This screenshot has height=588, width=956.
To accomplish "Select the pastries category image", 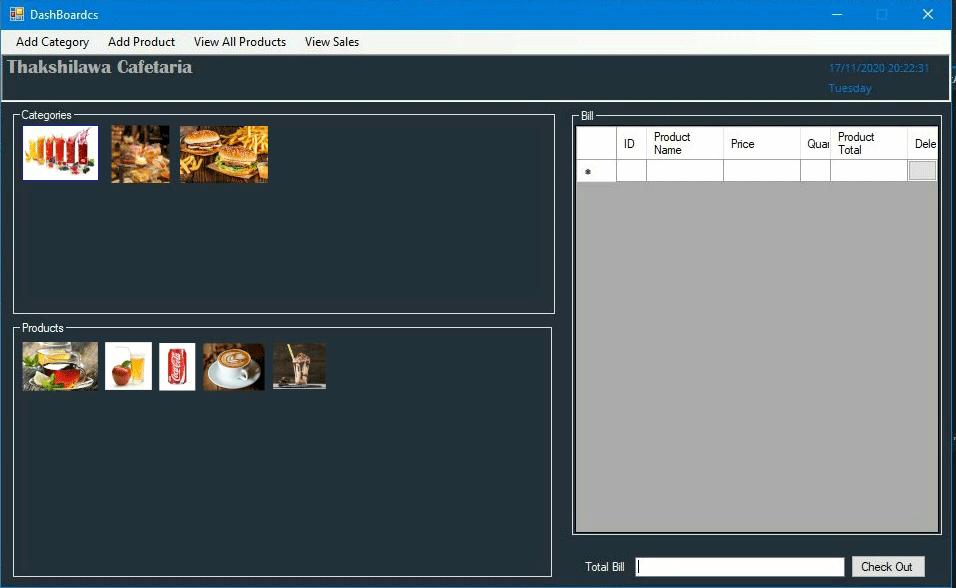I will point(140,154).
